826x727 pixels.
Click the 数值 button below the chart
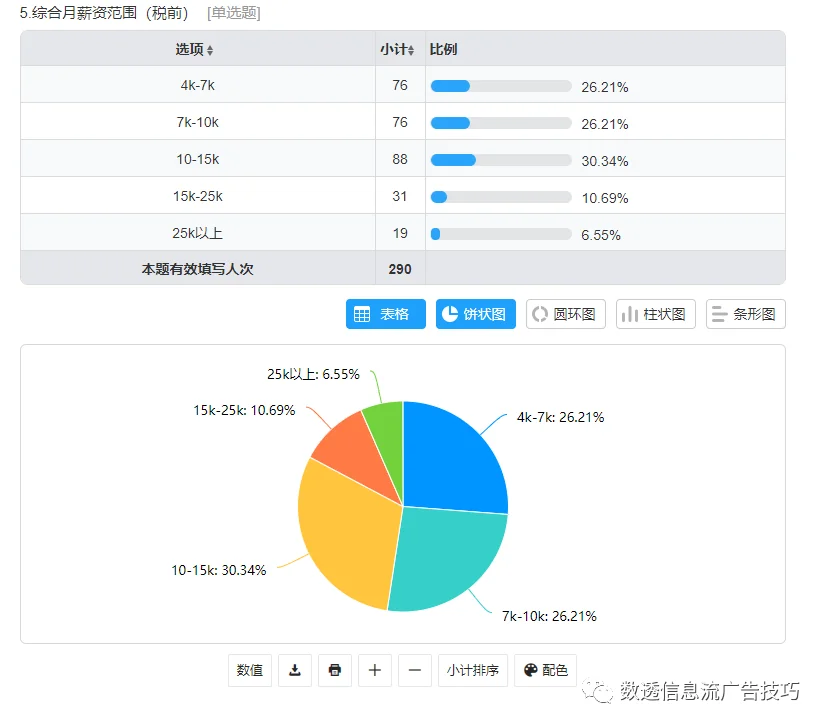250,670
